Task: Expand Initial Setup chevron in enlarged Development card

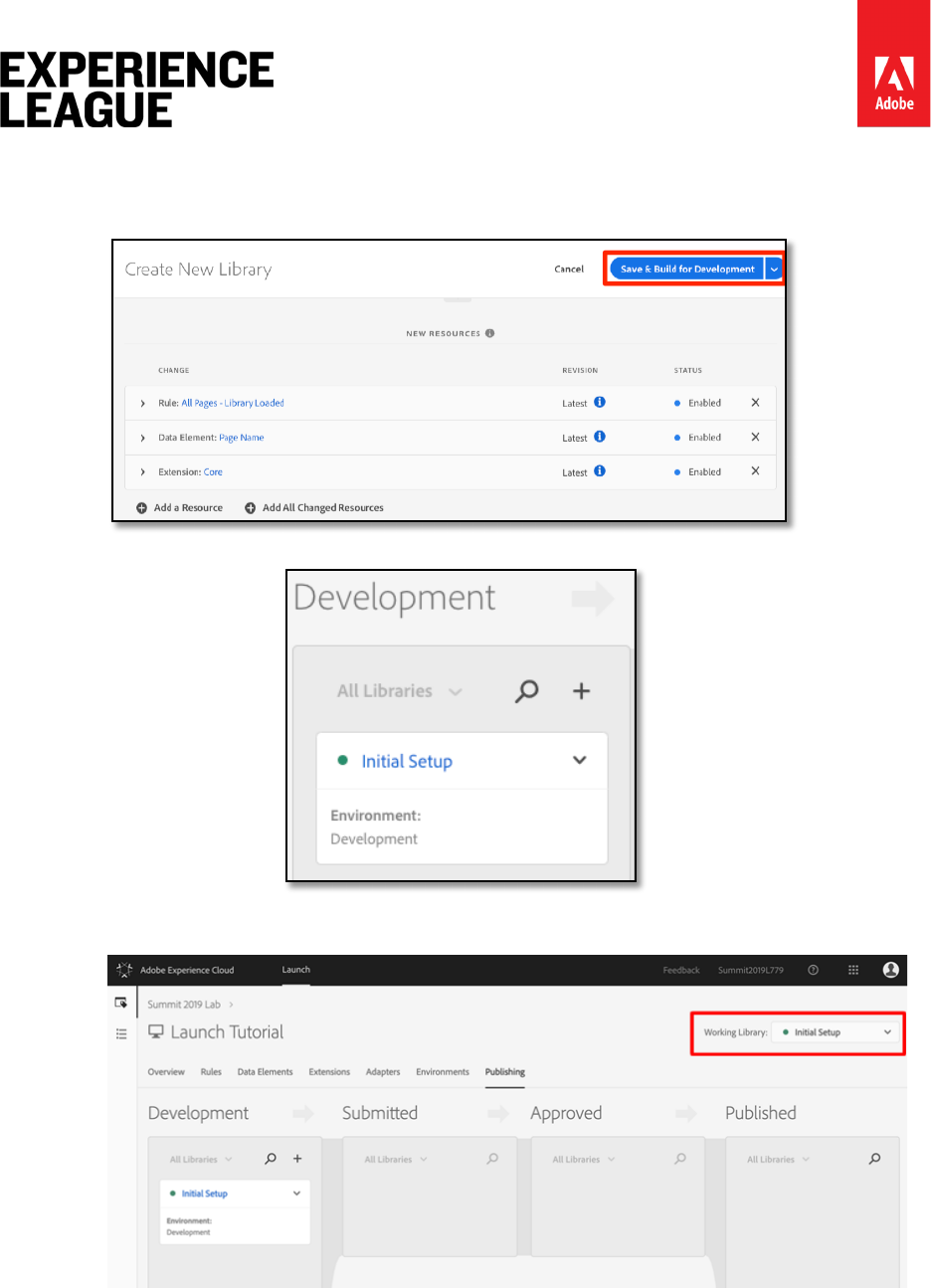Action: point(580,760)
